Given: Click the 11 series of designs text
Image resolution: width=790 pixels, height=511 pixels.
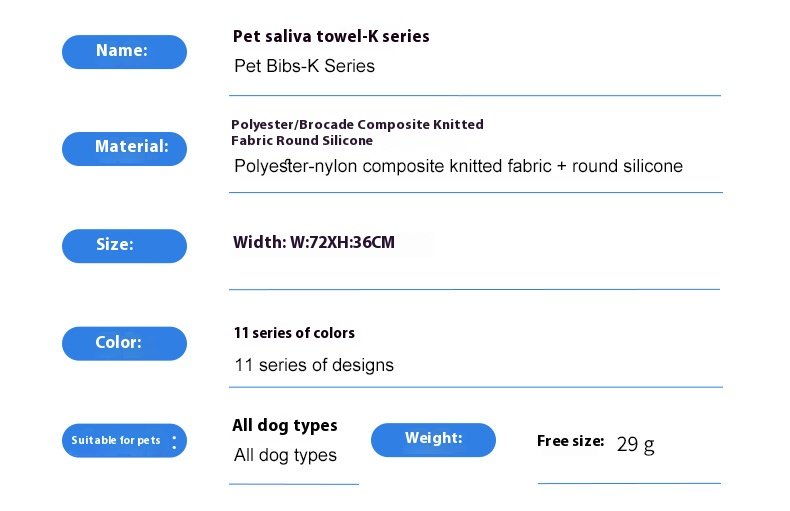Looking at the screenshot, I should click(x=314, y=365).
